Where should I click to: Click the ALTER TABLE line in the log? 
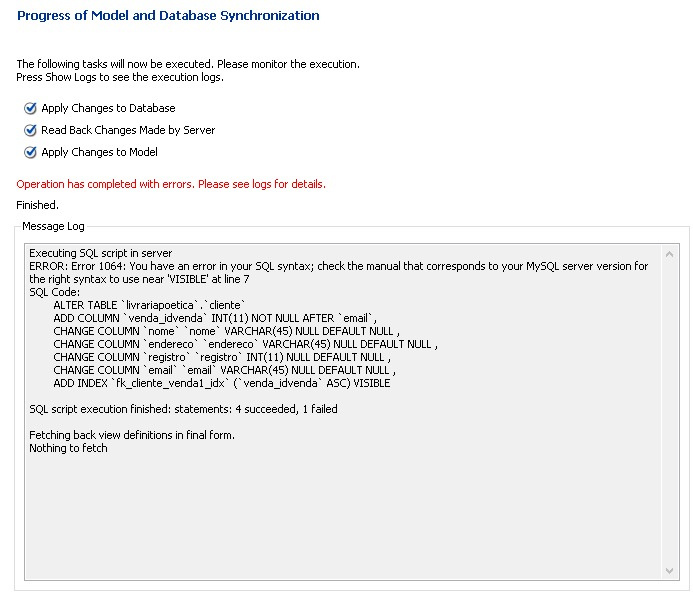[x=149, y=305]
